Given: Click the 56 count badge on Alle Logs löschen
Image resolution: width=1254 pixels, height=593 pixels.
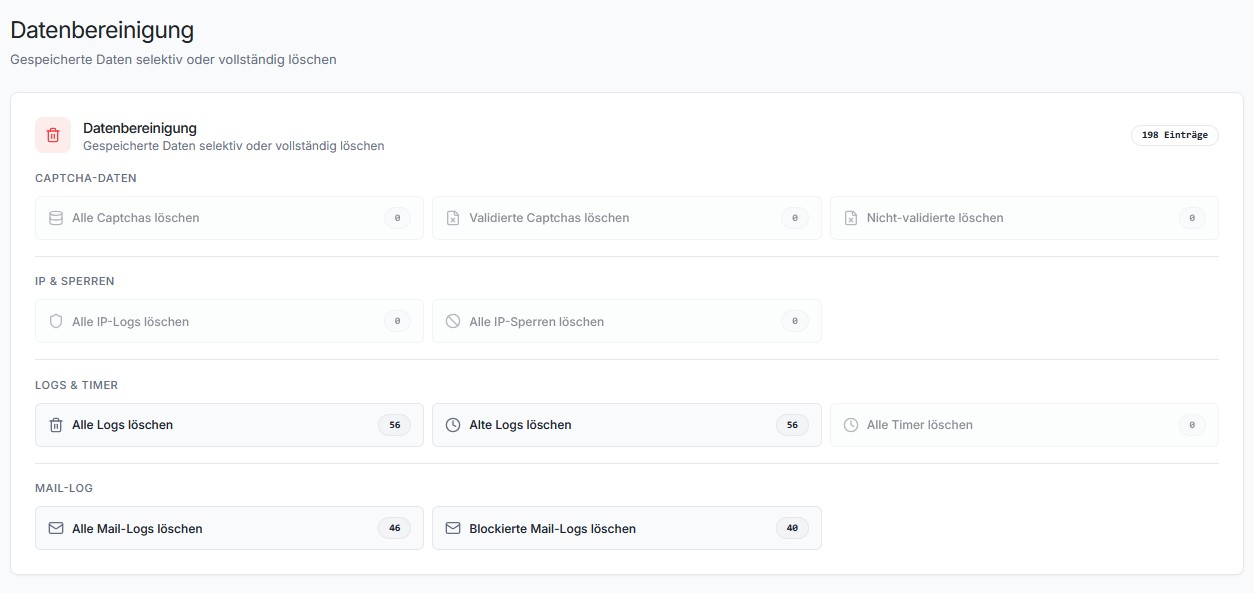Looking at the screenshot, I should point(395,424).
